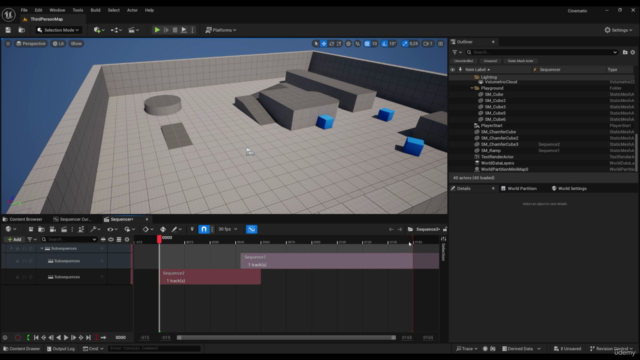Image resolution: width=640 pixels, height=360 pixels.
Task: Open the Perspective view mode dropdown
Action: [31, 44]
